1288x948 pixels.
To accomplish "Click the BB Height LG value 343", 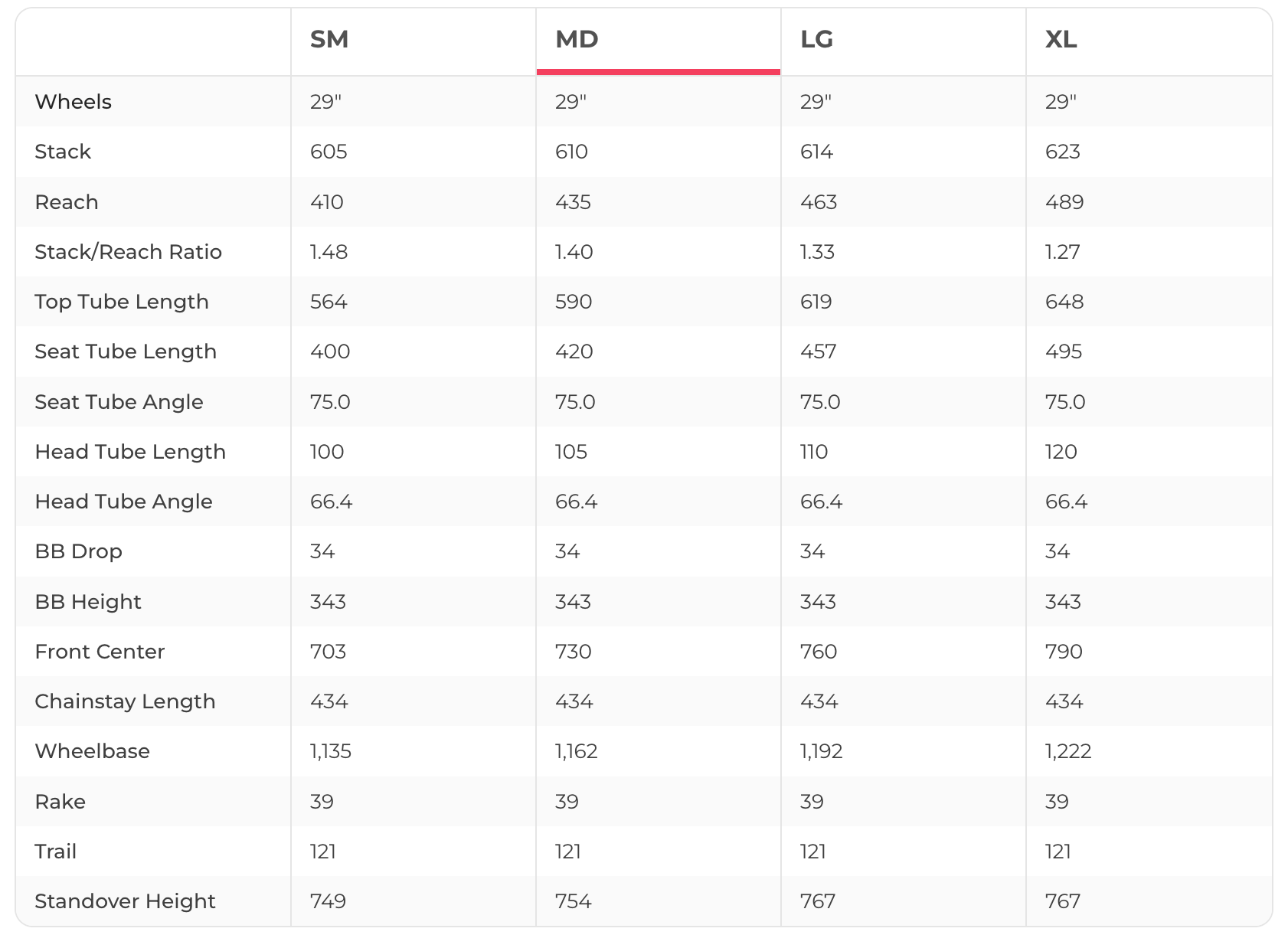I will point(818,602).
